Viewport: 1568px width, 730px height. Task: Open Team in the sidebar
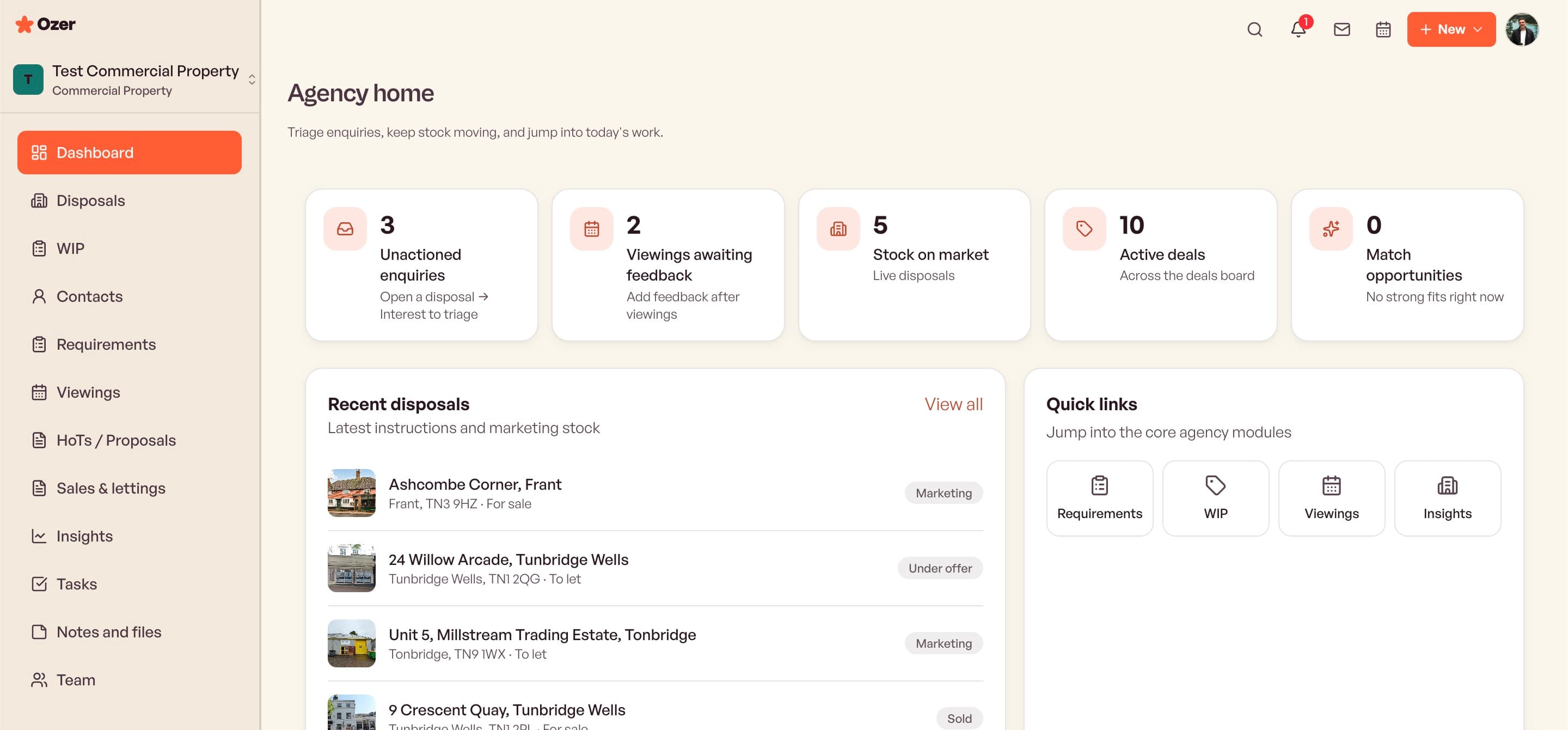(130, 680)
